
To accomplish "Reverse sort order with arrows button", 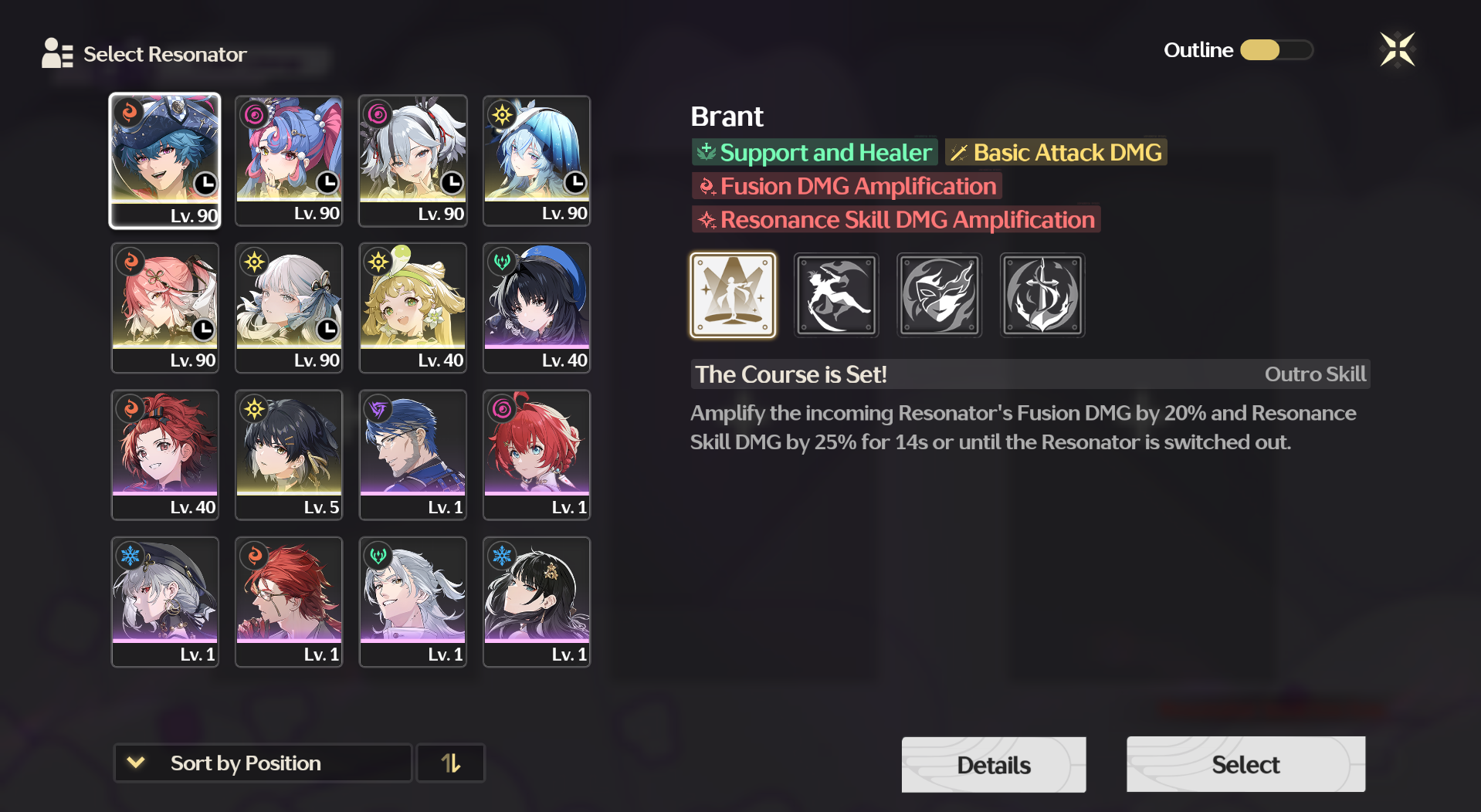I will coord(451,763).
